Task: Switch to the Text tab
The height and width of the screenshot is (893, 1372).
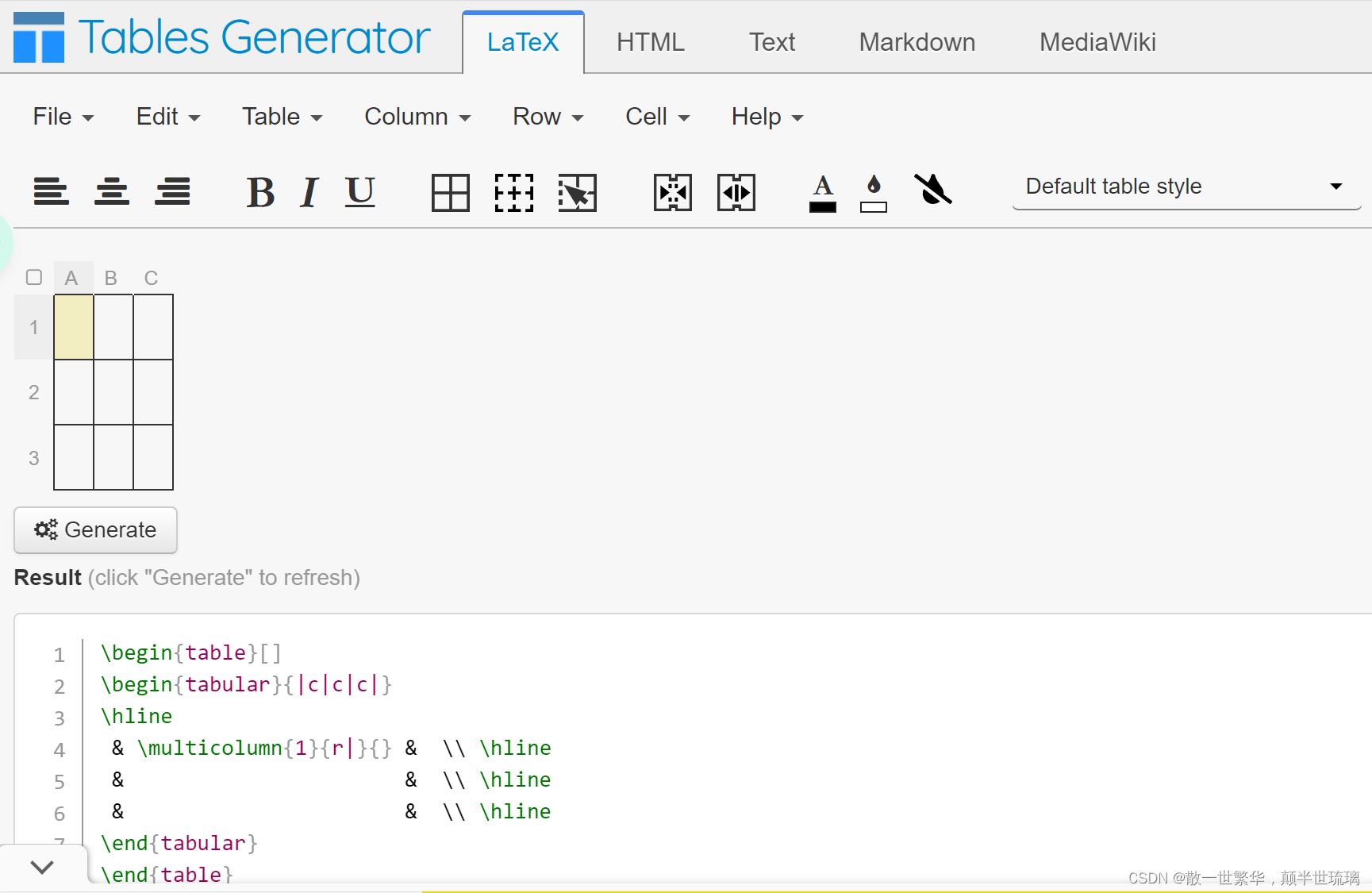Action: tap(772, 42)
